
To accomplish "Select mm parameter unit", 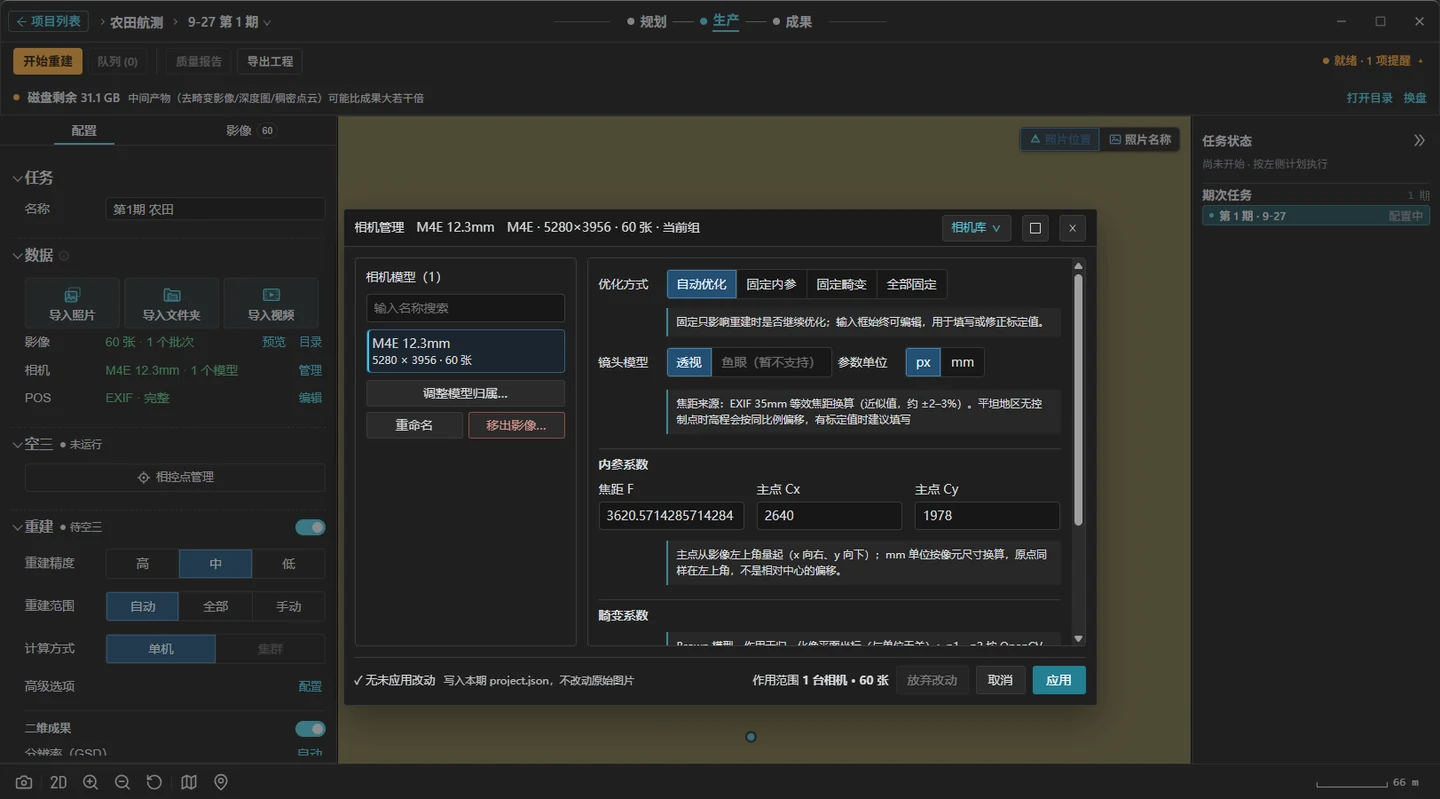I will [962, 362].
